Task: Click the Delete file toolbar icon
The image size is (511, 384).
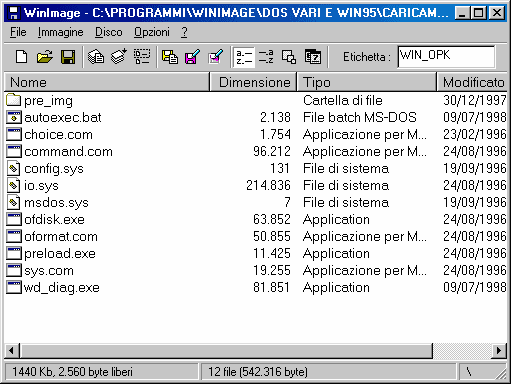Action: pos(216,57)
